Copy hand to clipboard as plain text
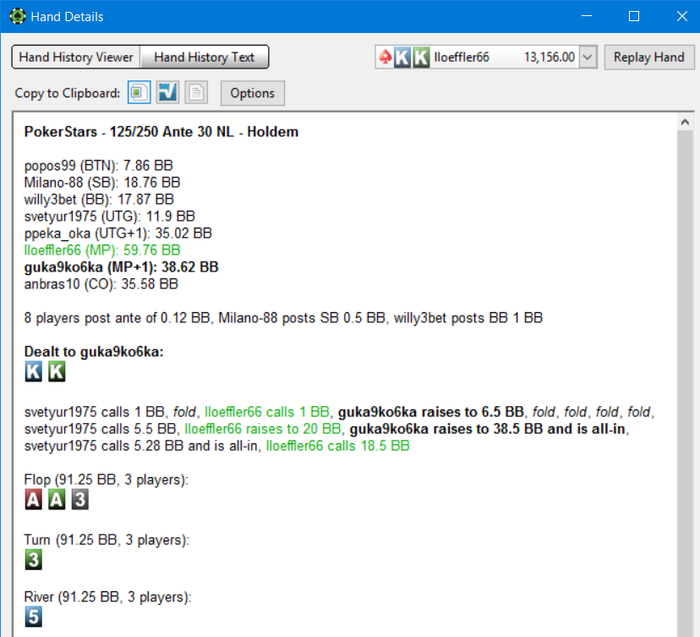The height and width of the screenshot is (637, 700). [196, 93]
